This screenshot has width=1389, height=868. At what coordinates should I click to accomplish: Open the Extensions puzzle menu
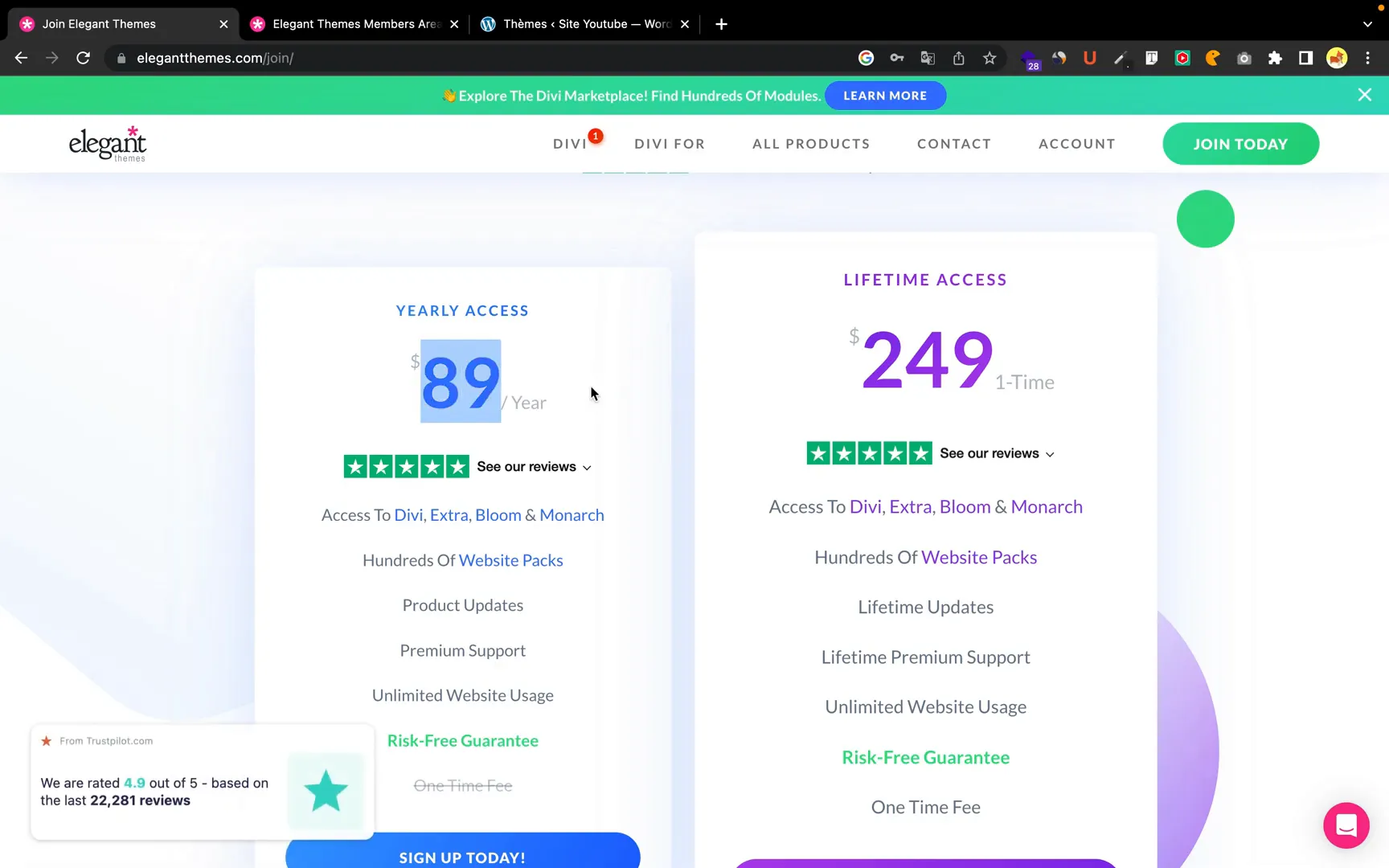pos(1275,58)
